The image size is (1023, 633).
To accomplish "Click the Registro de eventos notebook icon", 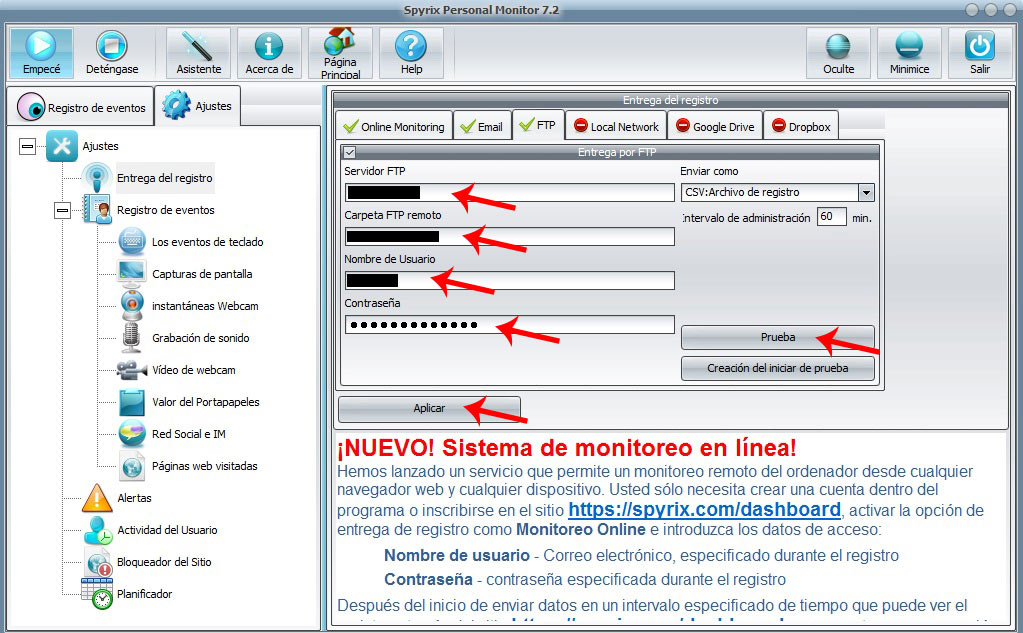I will 97,209.
